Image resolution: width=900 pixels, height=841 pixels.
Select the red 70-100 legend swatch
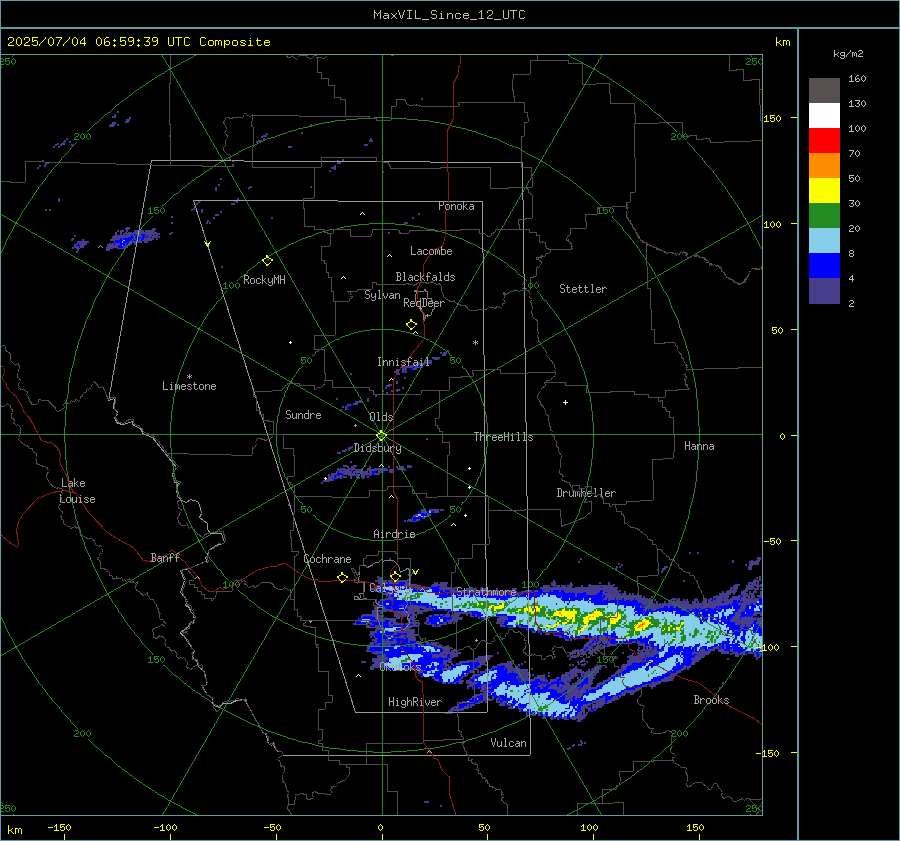[824, 141]
